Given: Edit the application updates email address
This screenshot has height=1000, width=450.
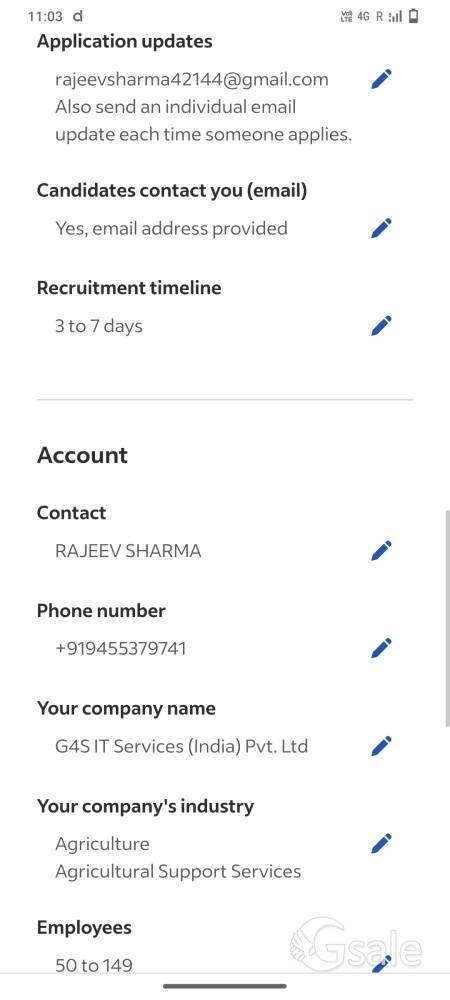Looking at the screenshot, I should (x=381, y=80).
